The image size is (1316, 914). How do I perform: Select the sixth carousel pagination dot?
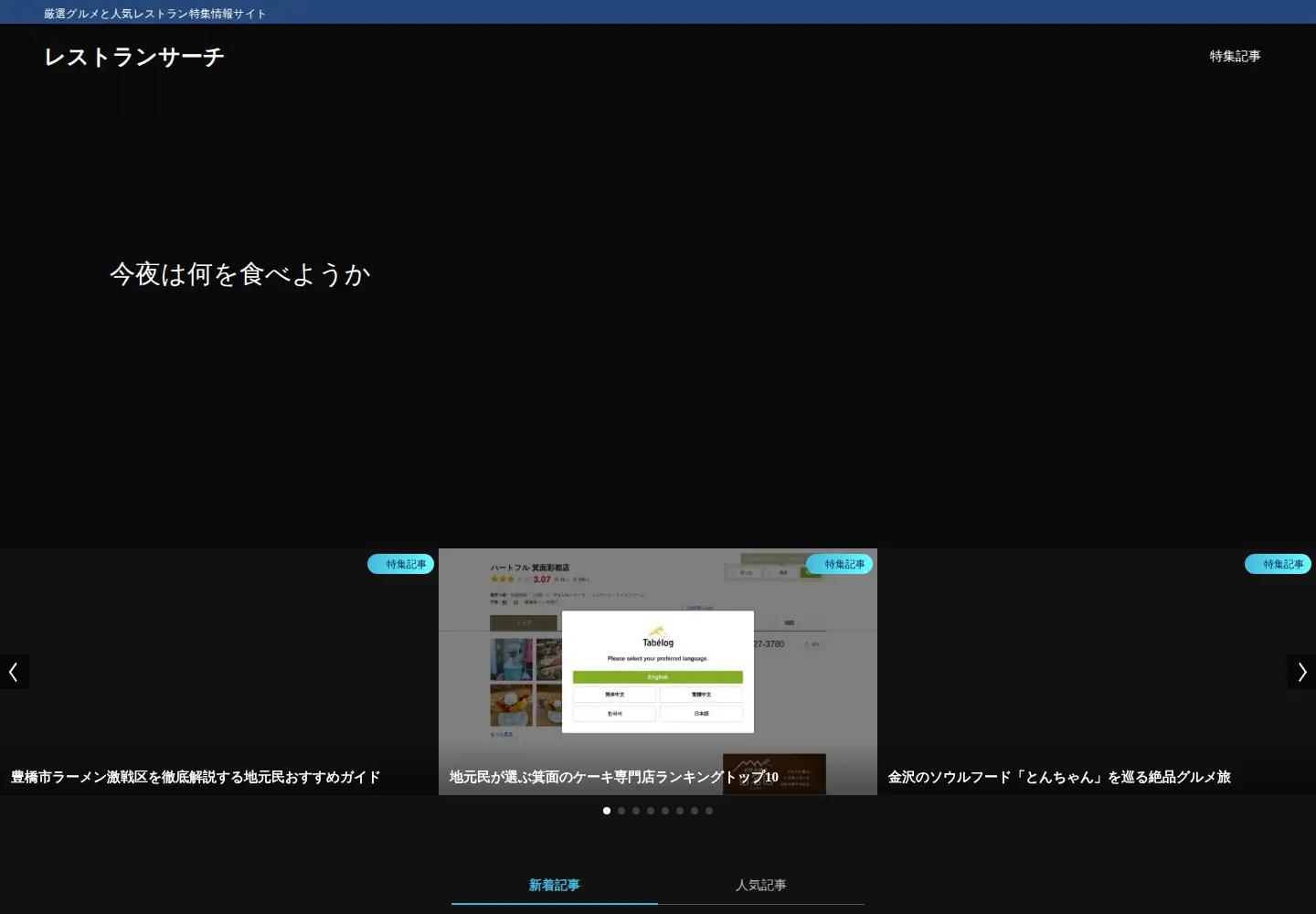680,811
